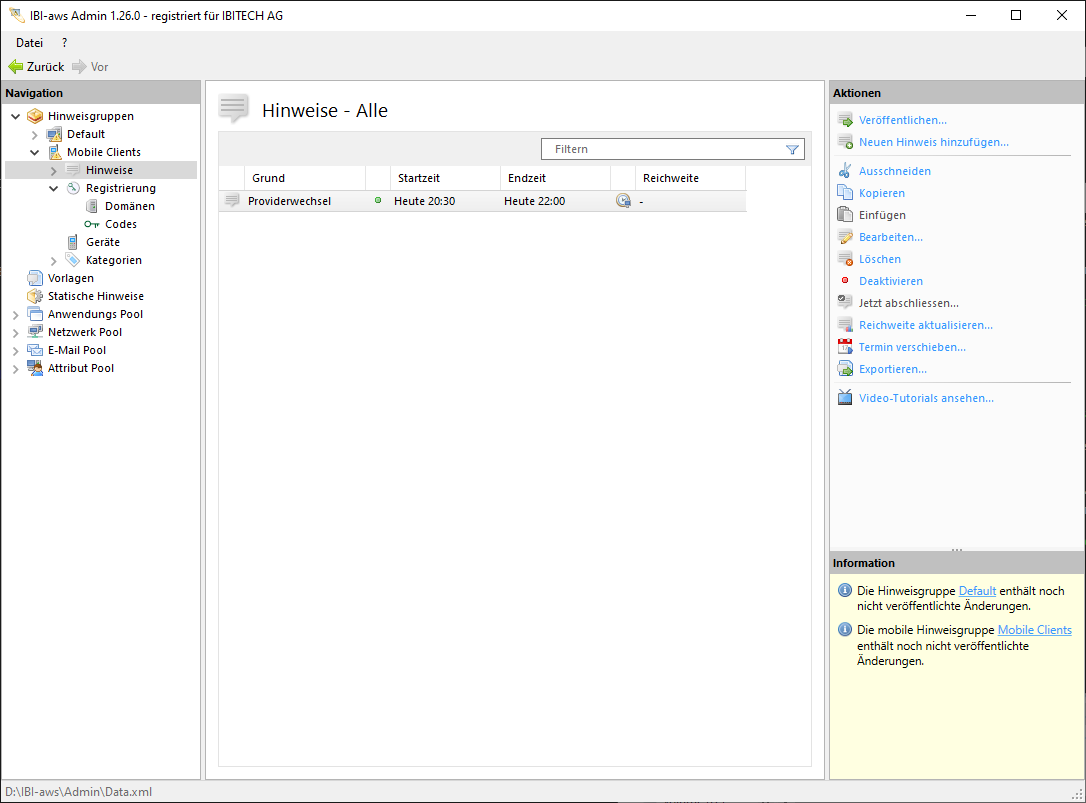Viewport: 1086px width, 803px height.
Task: Open the question mark help menu
Action: (x=65, y=43)
